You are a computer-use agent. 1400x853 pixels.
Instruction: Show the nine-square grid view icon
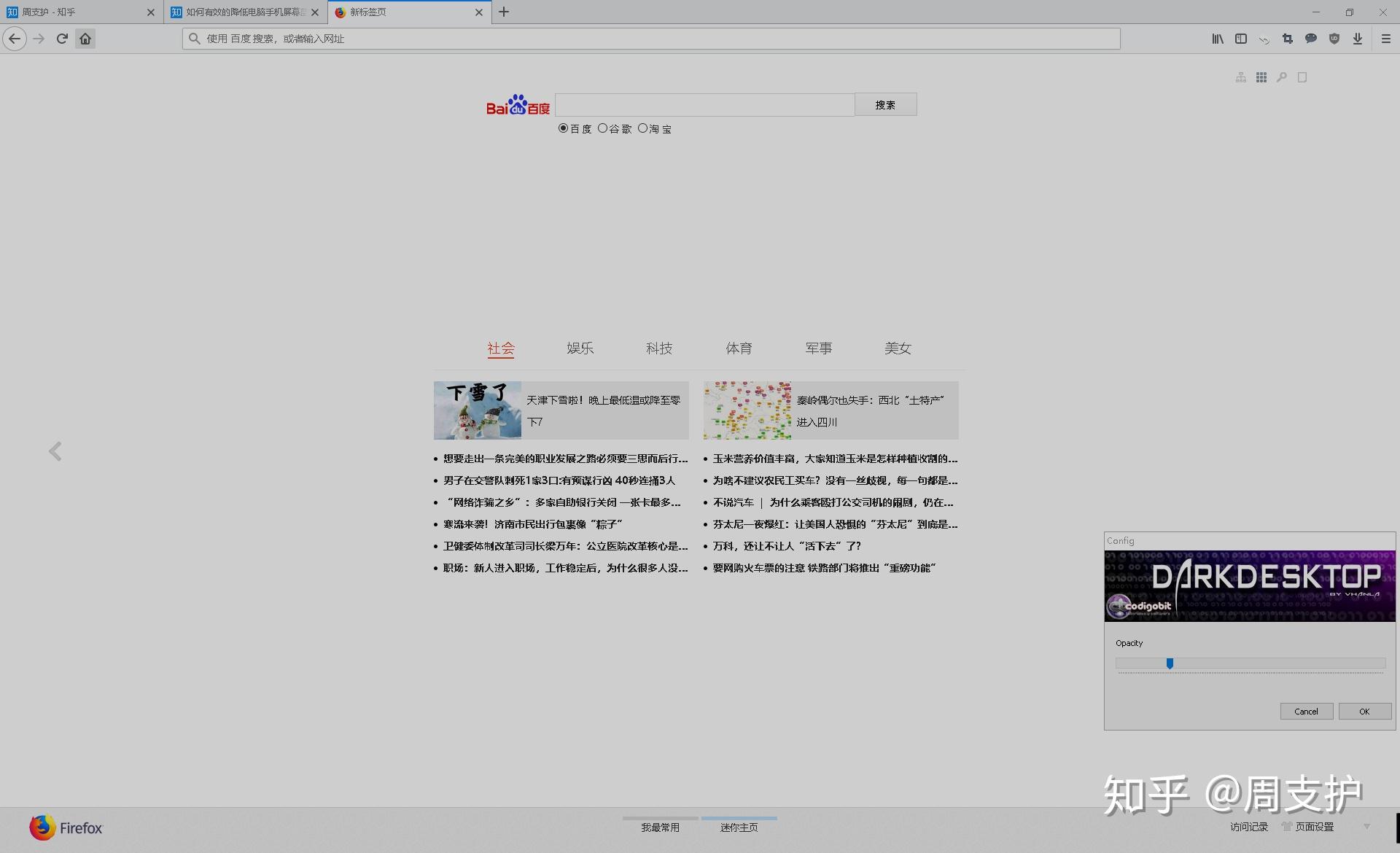point(1261,77)
